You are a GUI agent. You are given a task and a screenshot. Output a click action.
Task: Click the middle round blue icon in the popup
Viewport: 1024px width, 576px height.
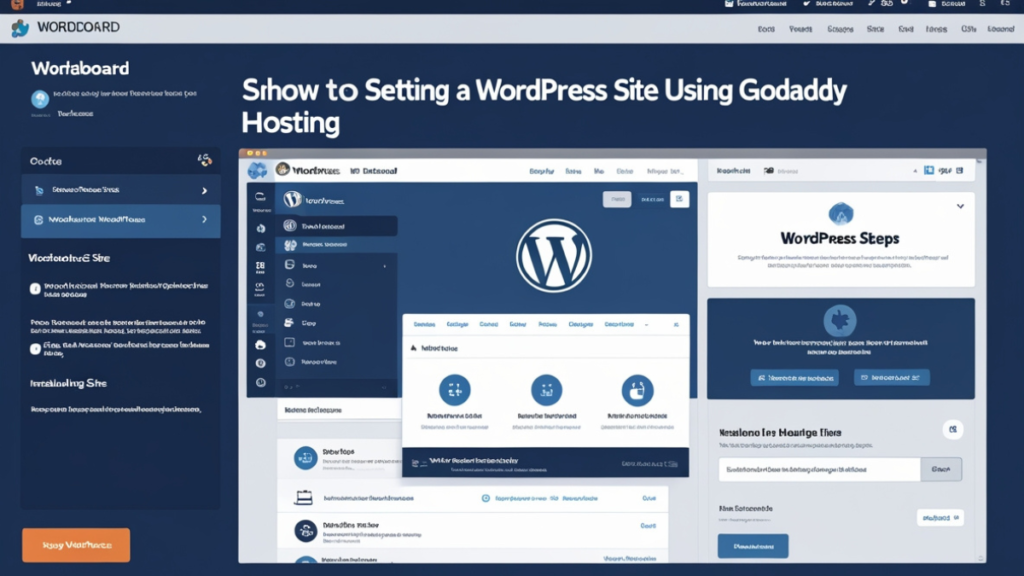(x=547, y=391)
